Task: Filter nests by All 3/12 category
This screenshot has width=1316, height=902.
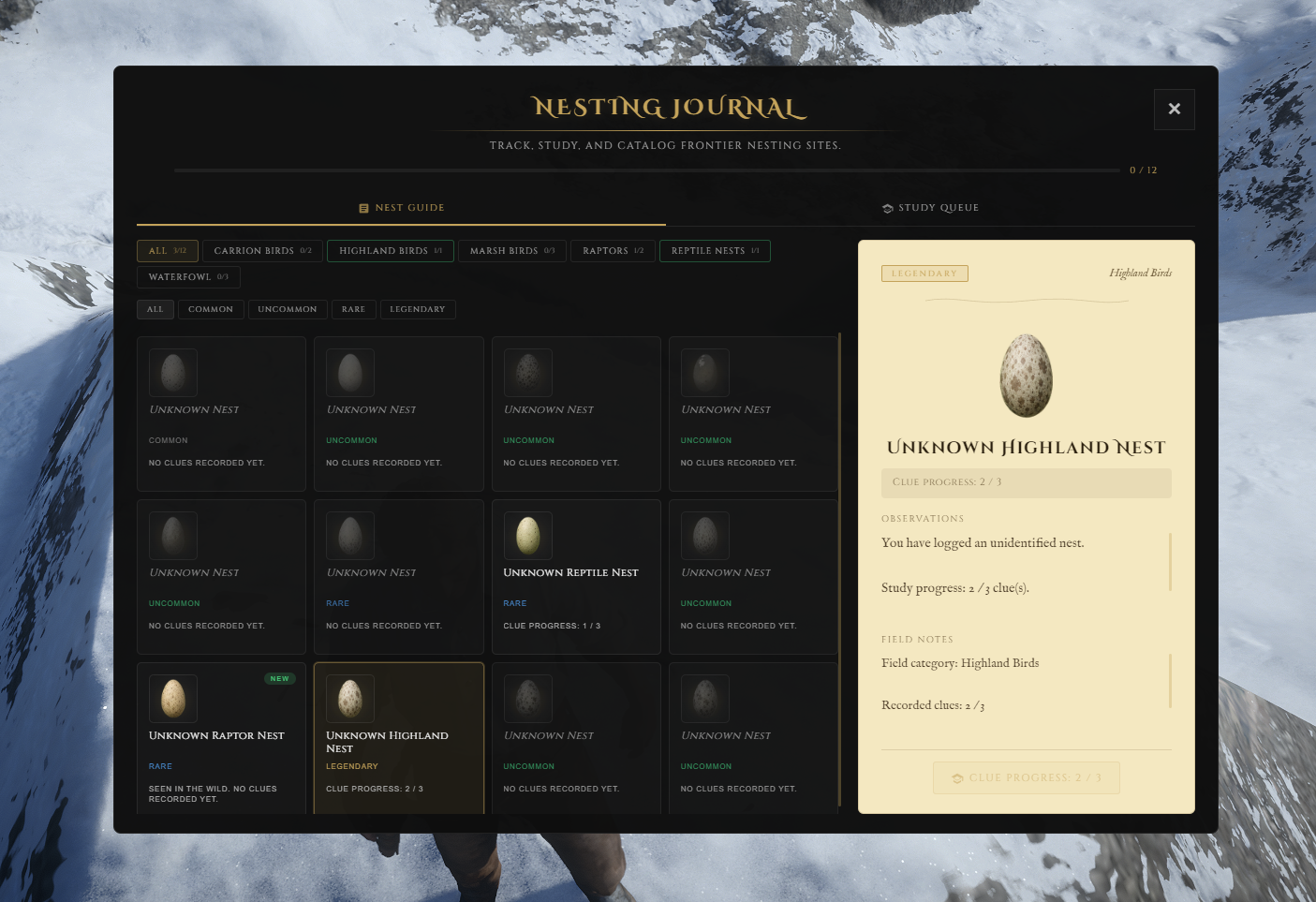Action: [168, 251]
